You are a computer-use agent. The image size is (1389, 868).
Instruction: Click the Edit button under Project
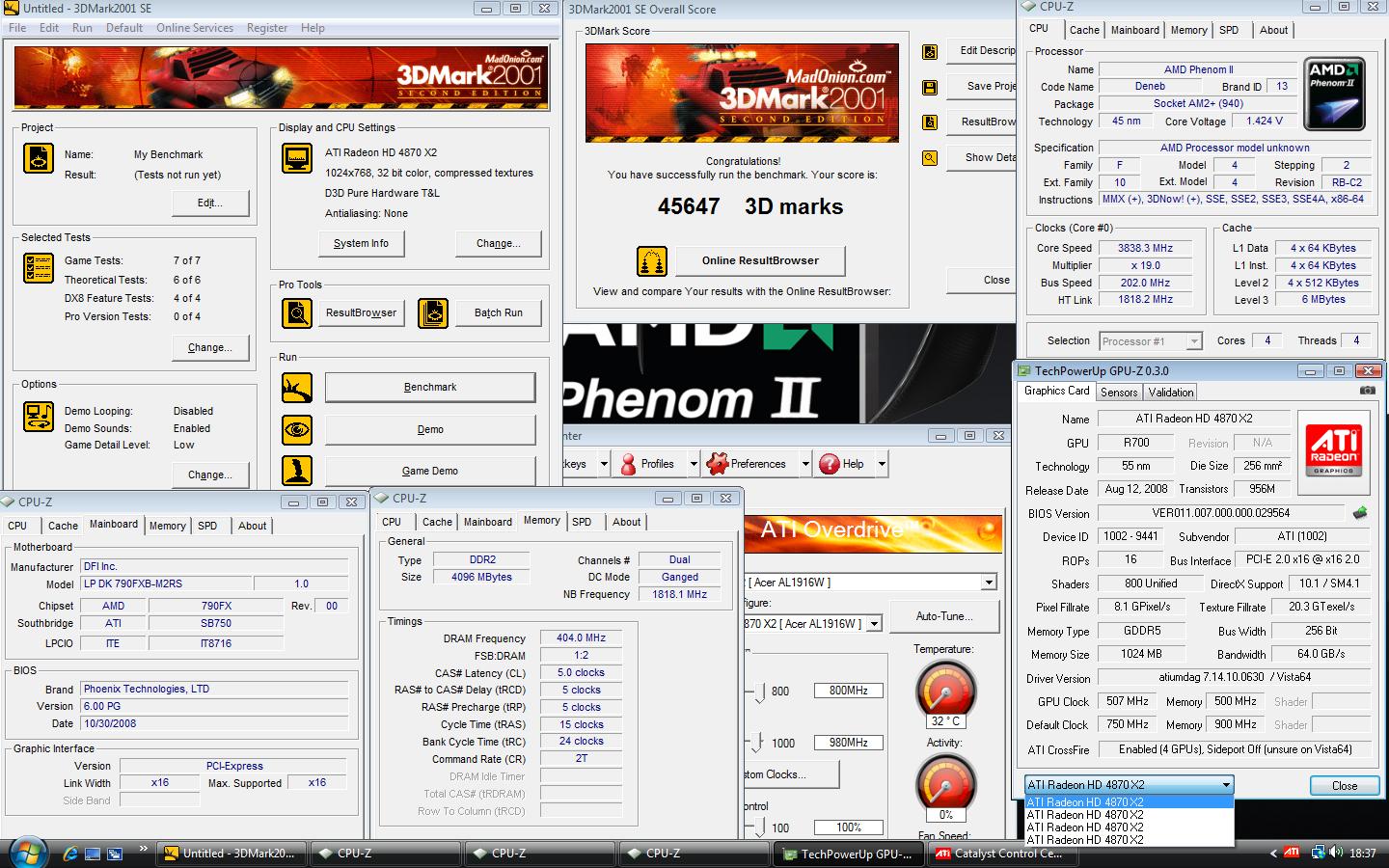(x=210, y=203)
